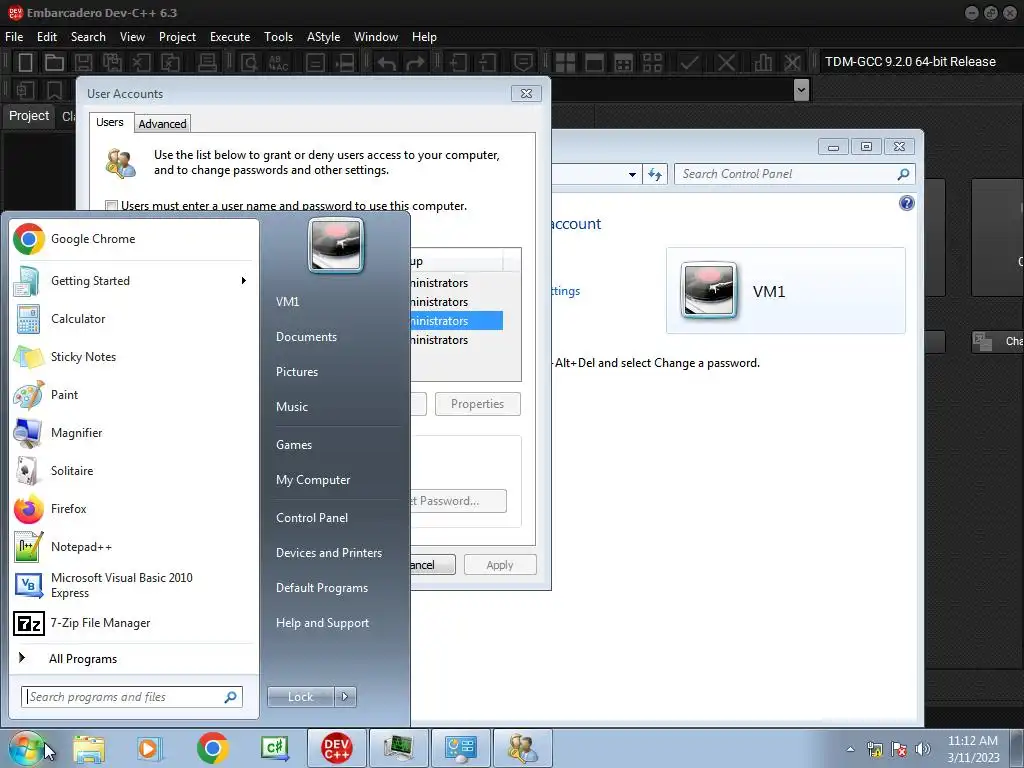Click the Rebuild All icon

click(652, 63)
